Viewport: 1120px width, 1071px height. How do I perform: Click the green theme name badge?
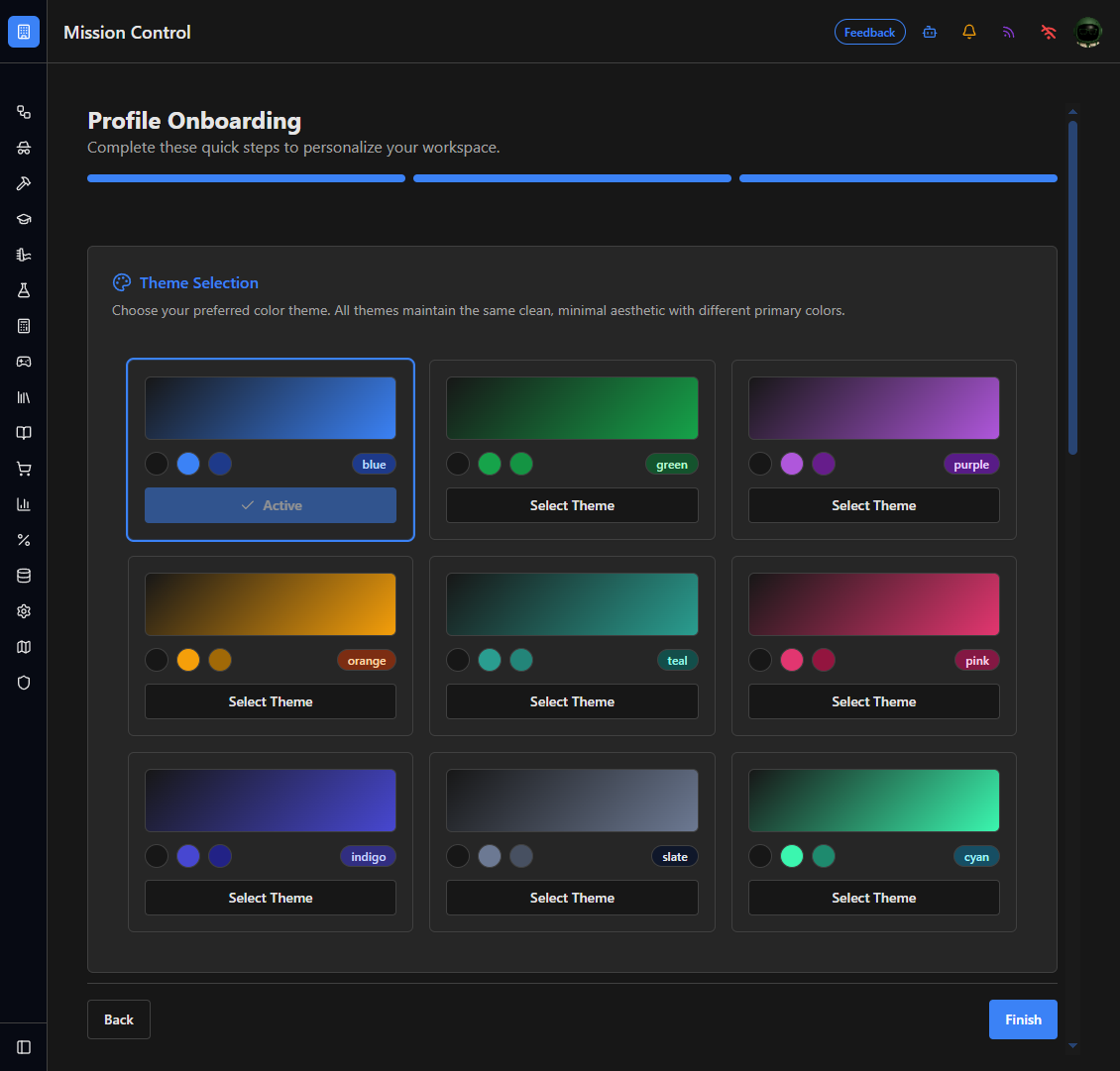tap(671, 464)
